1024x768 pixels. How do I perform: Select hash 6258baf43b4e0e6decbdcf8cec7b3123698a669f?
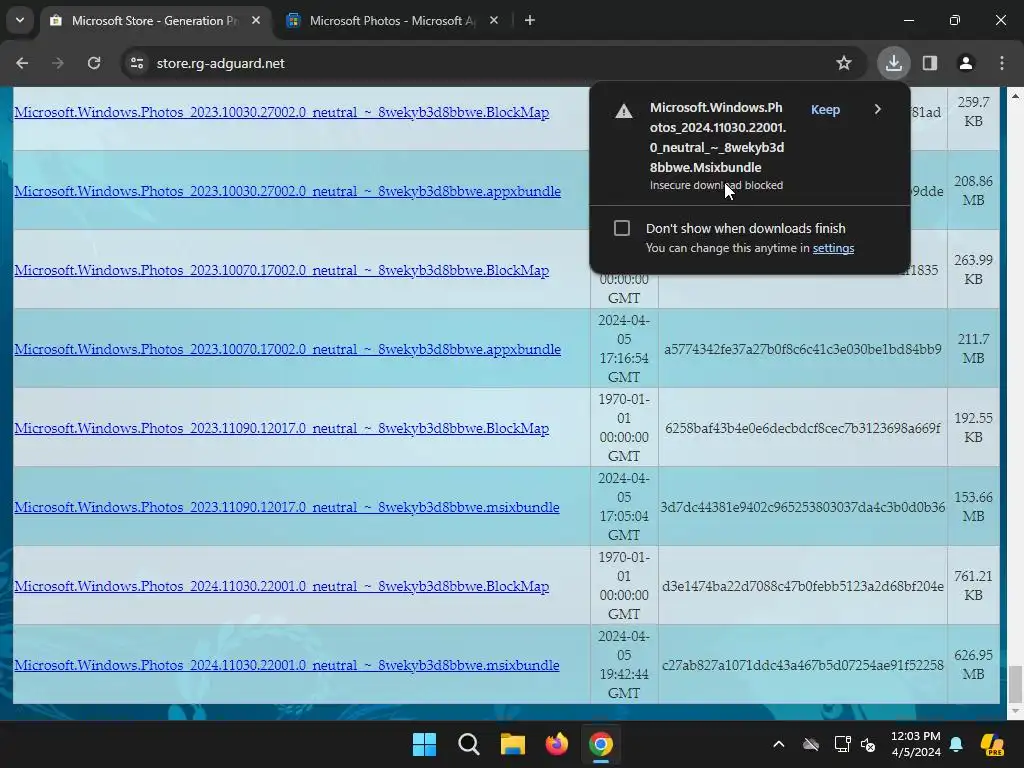[803, 428]
